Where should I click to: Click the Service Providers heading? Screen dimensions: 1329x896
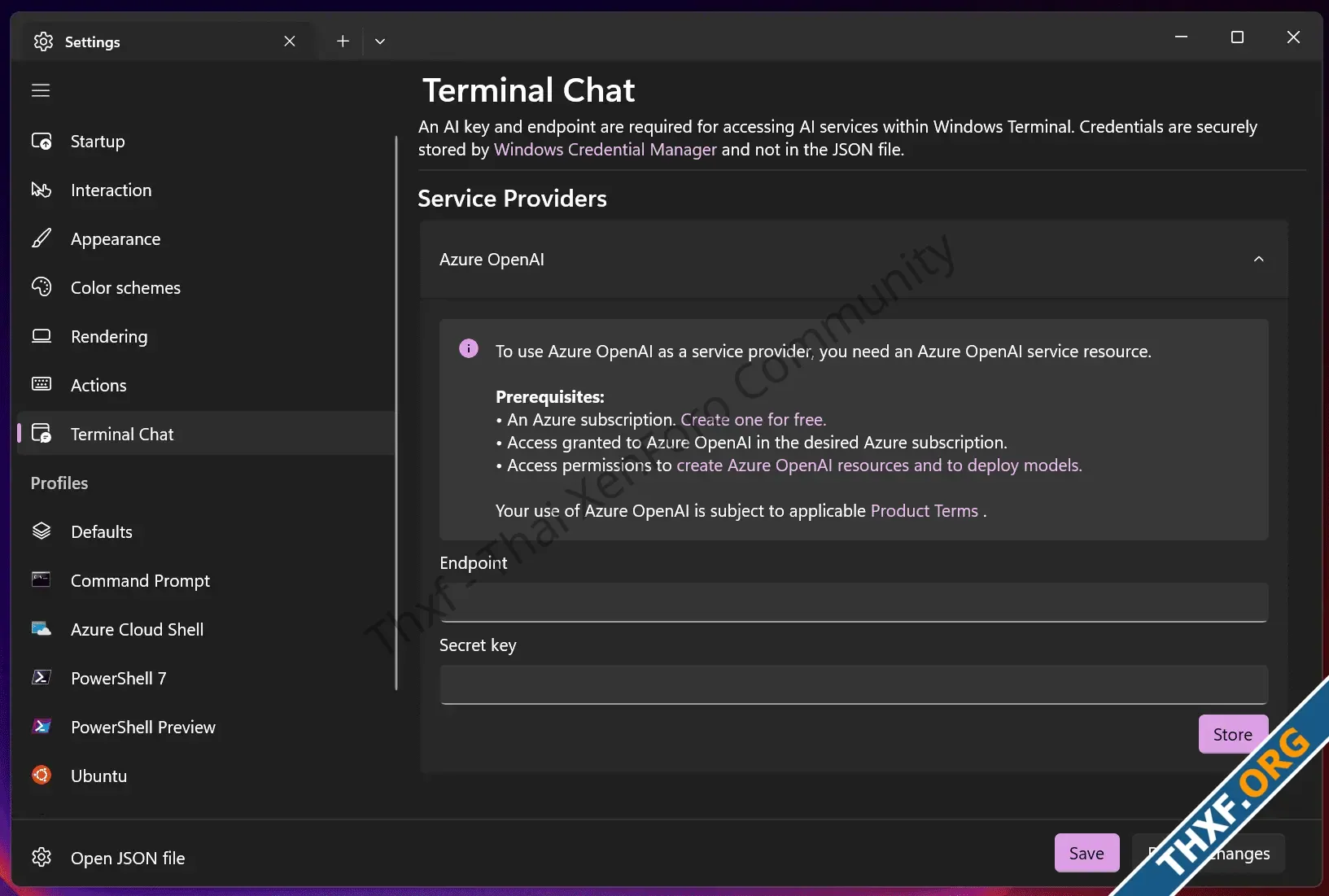(x=512, y=199)
